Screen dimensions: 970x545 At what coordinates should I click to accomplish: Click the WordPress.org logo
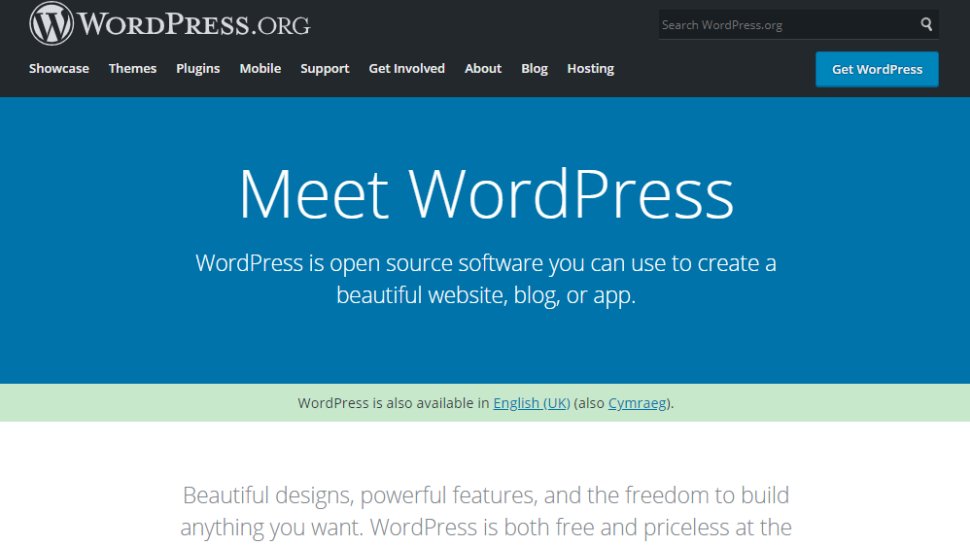point(170,24)
